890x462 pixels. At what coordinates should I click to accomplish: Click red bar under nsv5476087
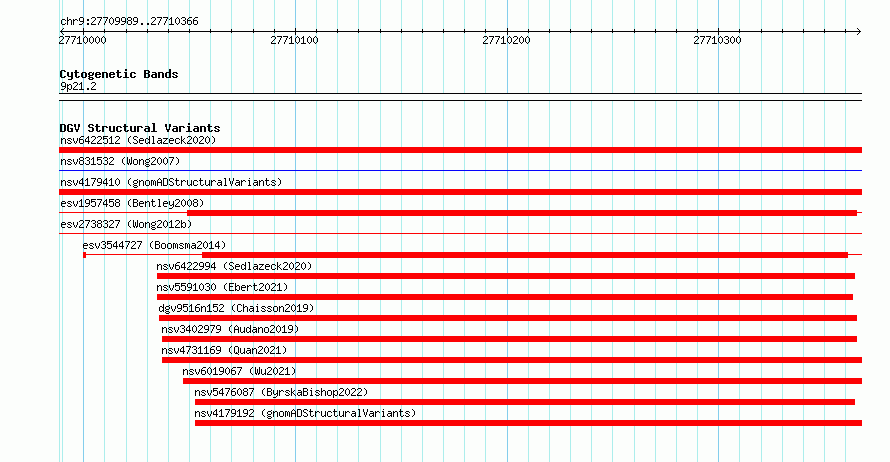click(524, 402)
